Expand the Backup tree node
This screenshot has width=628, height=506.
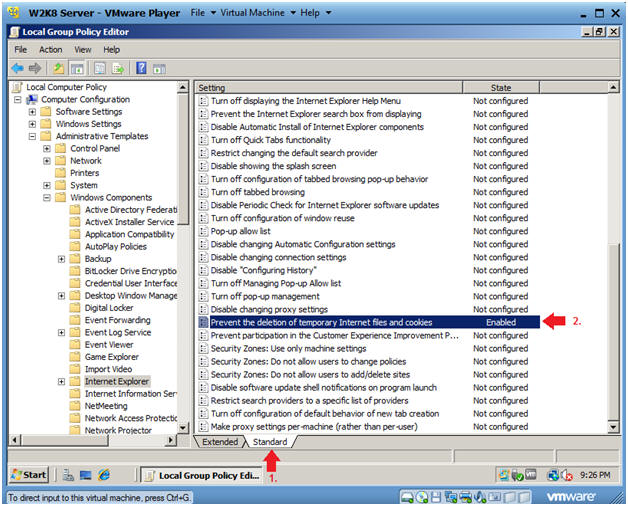pyautogui.click(x=61, y=259)
